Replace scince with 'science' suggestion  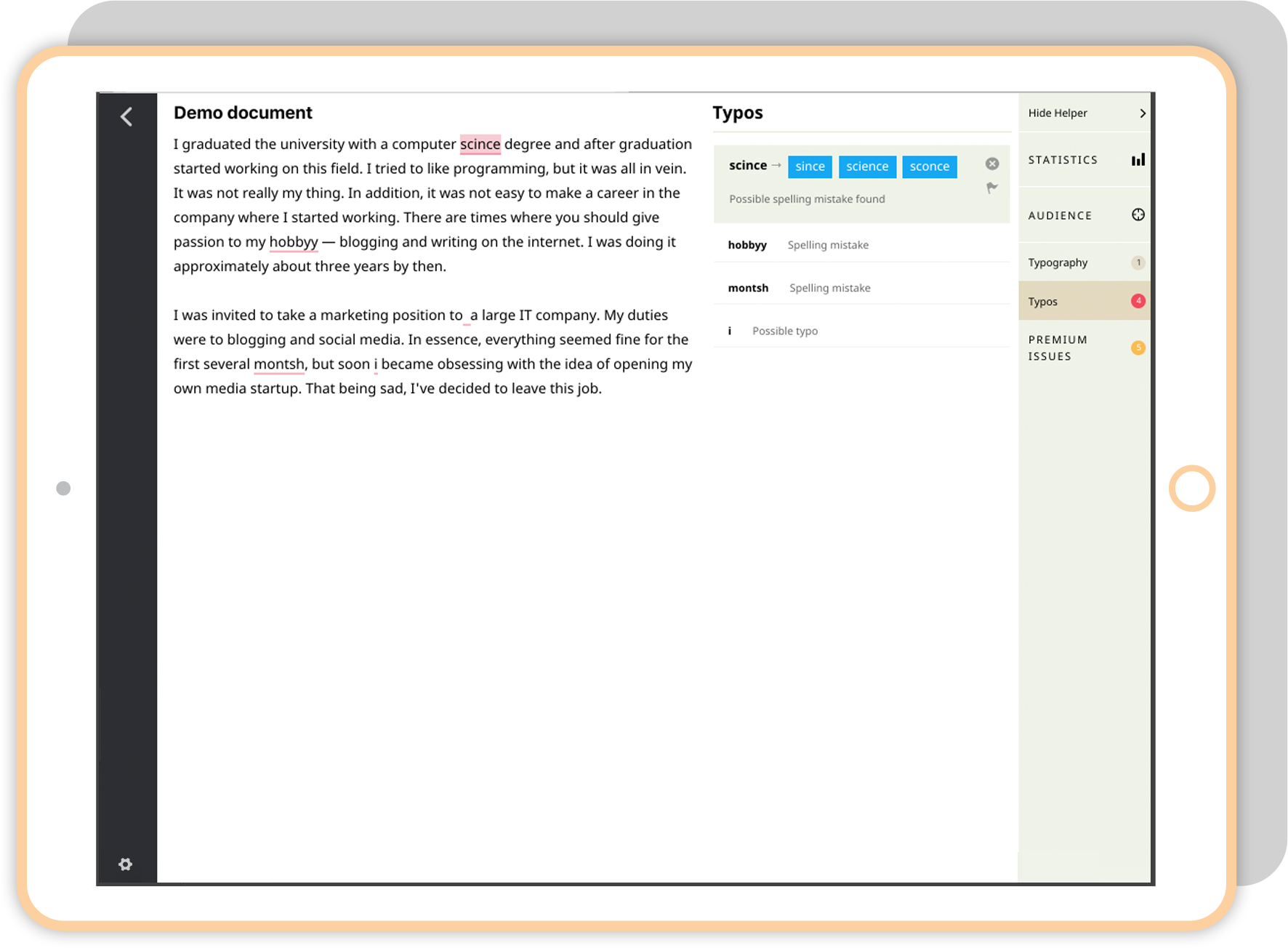click(x=867, y=166)
